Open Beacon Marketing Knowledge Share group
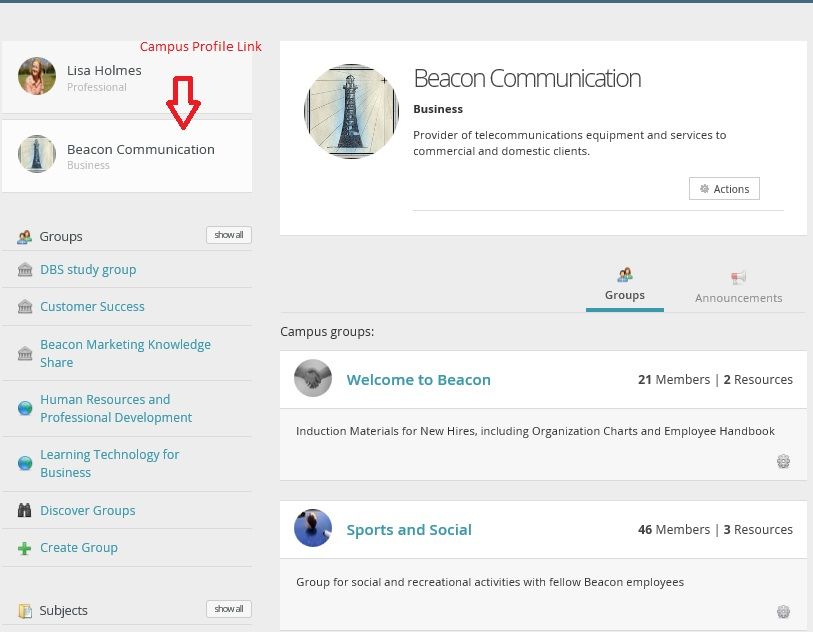The image size is (813, 632). click(125, 353)
